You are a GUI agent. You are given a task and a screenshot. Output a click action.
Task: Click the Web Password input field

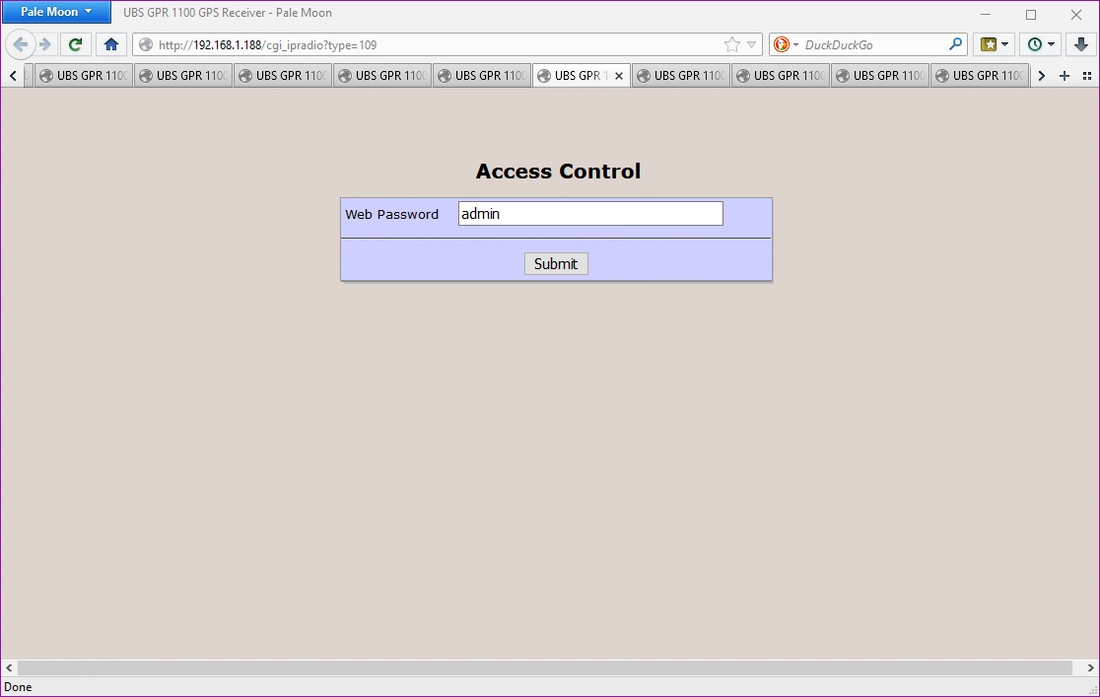(590, 214)
